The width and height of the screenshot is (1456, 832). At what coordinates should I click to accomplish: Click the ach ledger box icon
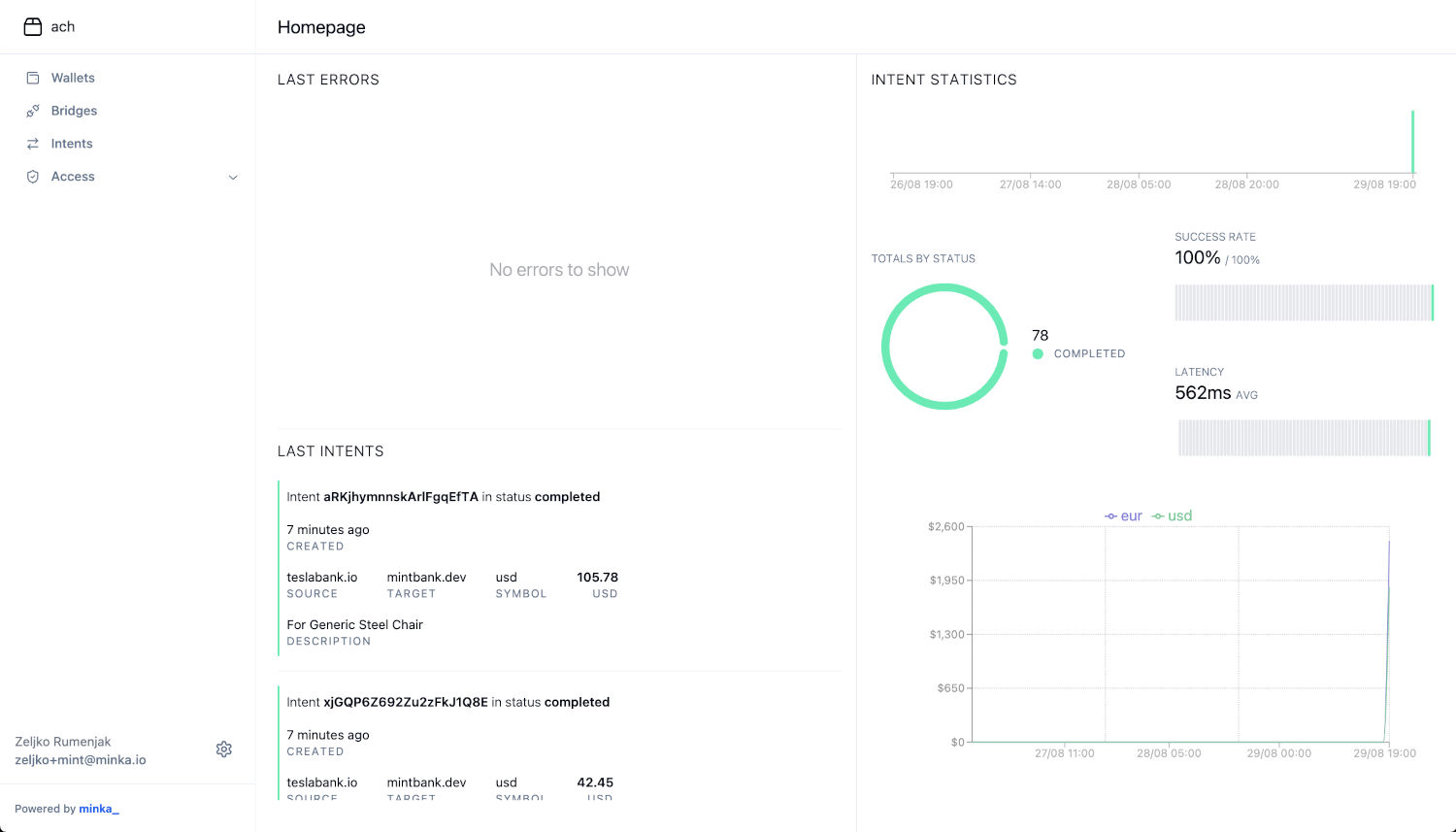33,27
